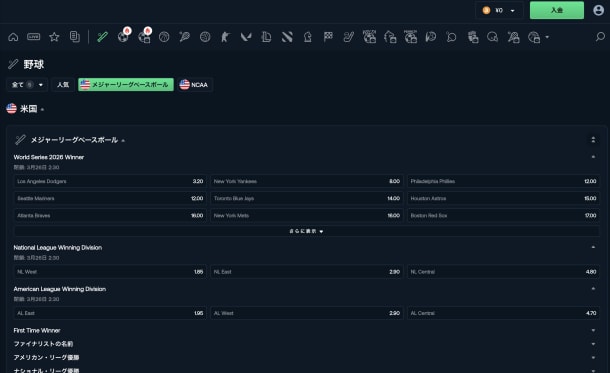Screen dimensions: 610x373
Task: Open the bet slip documents icon
Action: pyautogui.click(x=75, y=37)
